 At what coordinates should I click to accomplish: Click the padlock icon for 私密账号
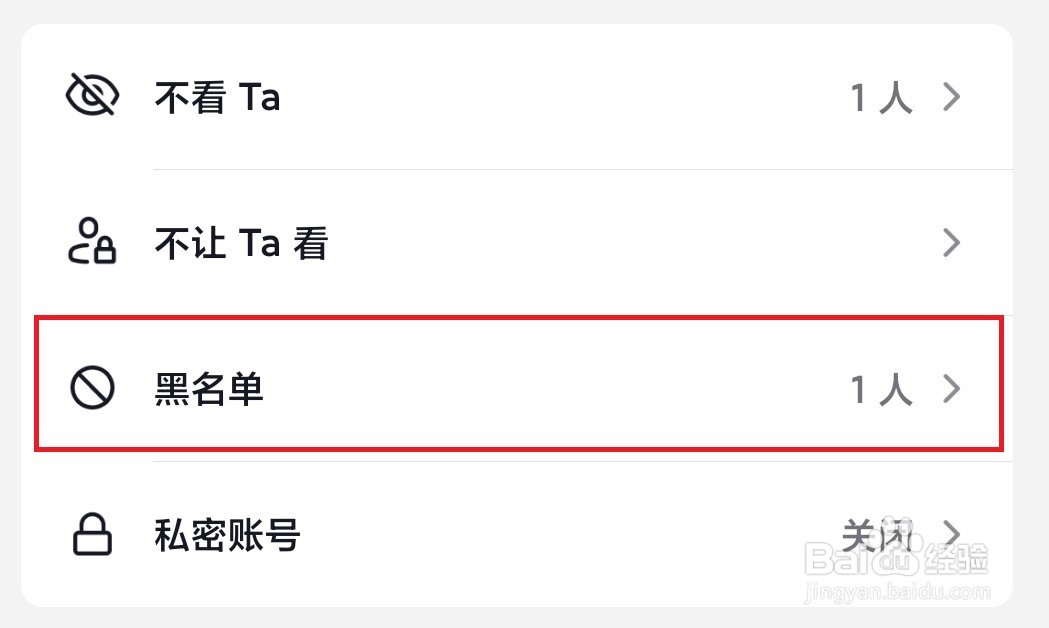click(x=92, y=535)
